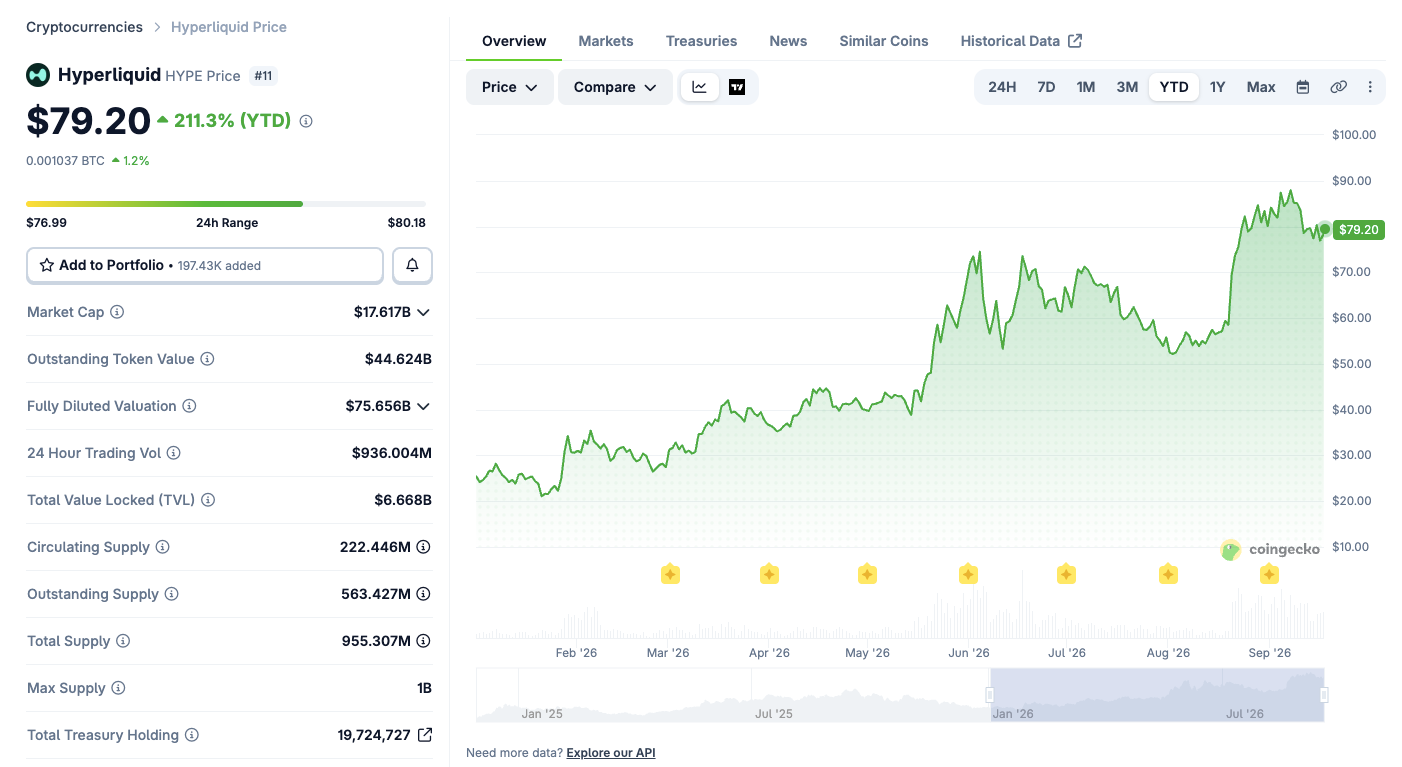Select Max time range

click(x=1261, y=87)
